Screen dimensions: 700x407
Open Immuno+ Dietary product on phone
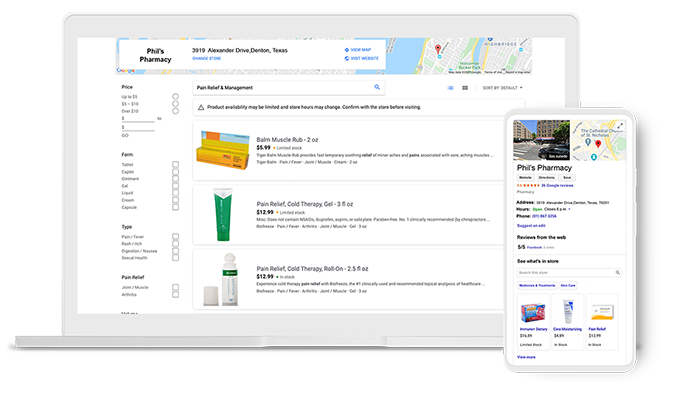tap(533, 322)
